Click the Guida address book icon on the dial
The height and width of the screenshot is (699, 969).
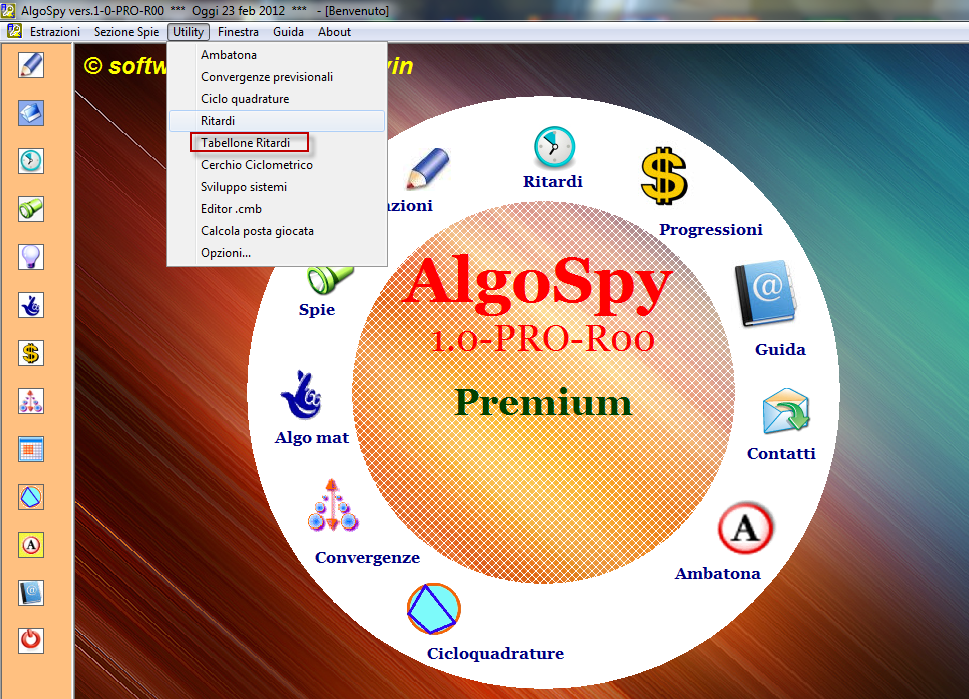coord(766,294)
